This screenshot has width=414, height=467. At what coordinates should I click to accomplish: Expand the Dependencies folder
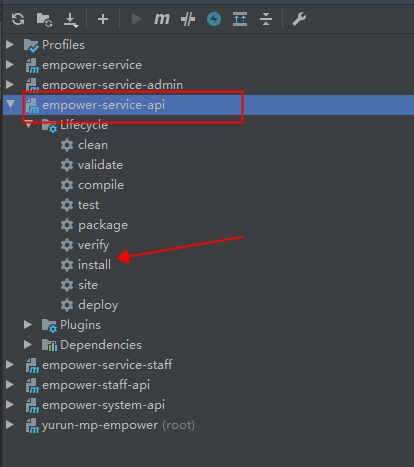[x=28, y=345]
